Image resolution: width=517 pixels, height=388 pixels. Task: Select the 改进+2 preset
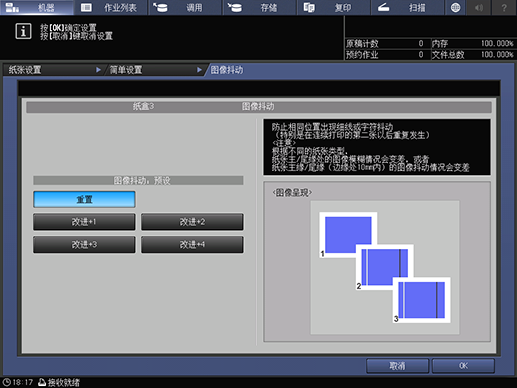(192, 222)
